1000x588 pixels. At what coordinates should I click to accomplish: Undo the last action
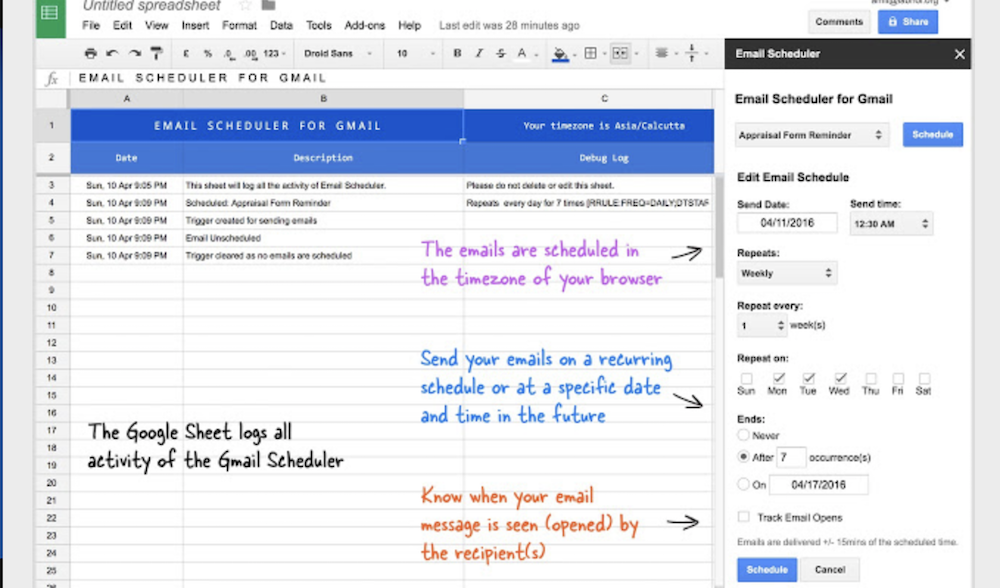[112, 53]
